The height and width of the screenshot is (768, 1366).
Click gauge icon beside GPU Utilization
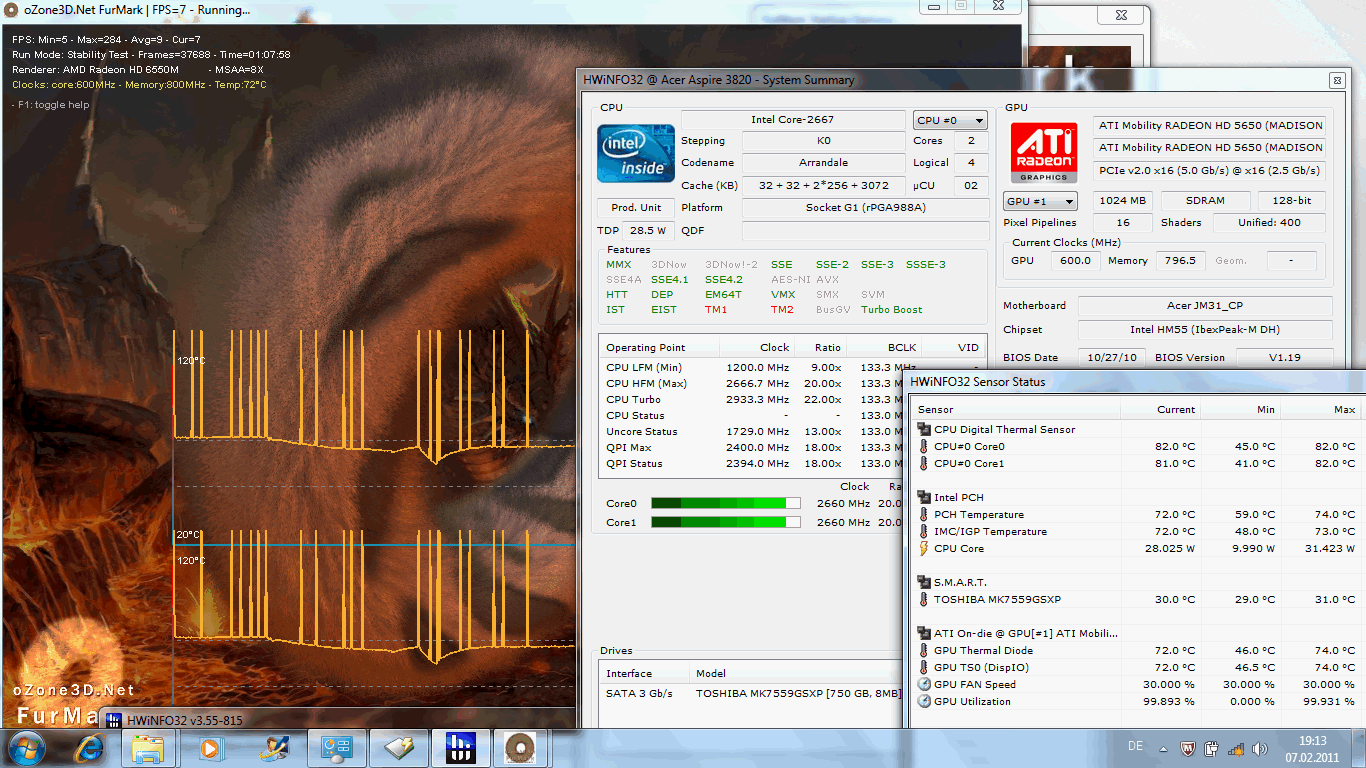coord(924,702)
